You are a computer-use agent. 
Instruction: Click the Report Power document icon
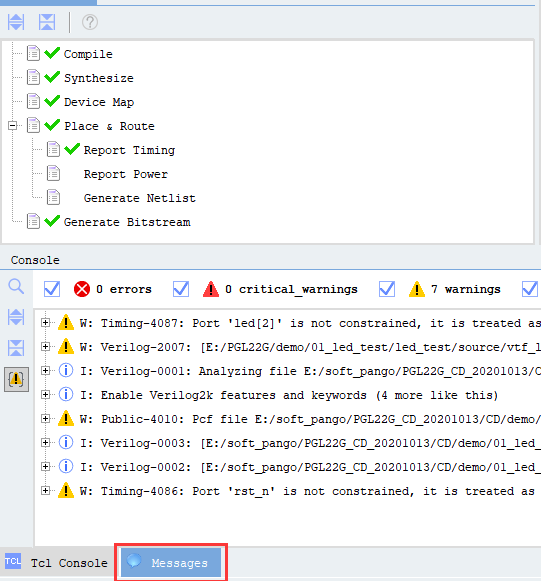(x=53, y=173)
